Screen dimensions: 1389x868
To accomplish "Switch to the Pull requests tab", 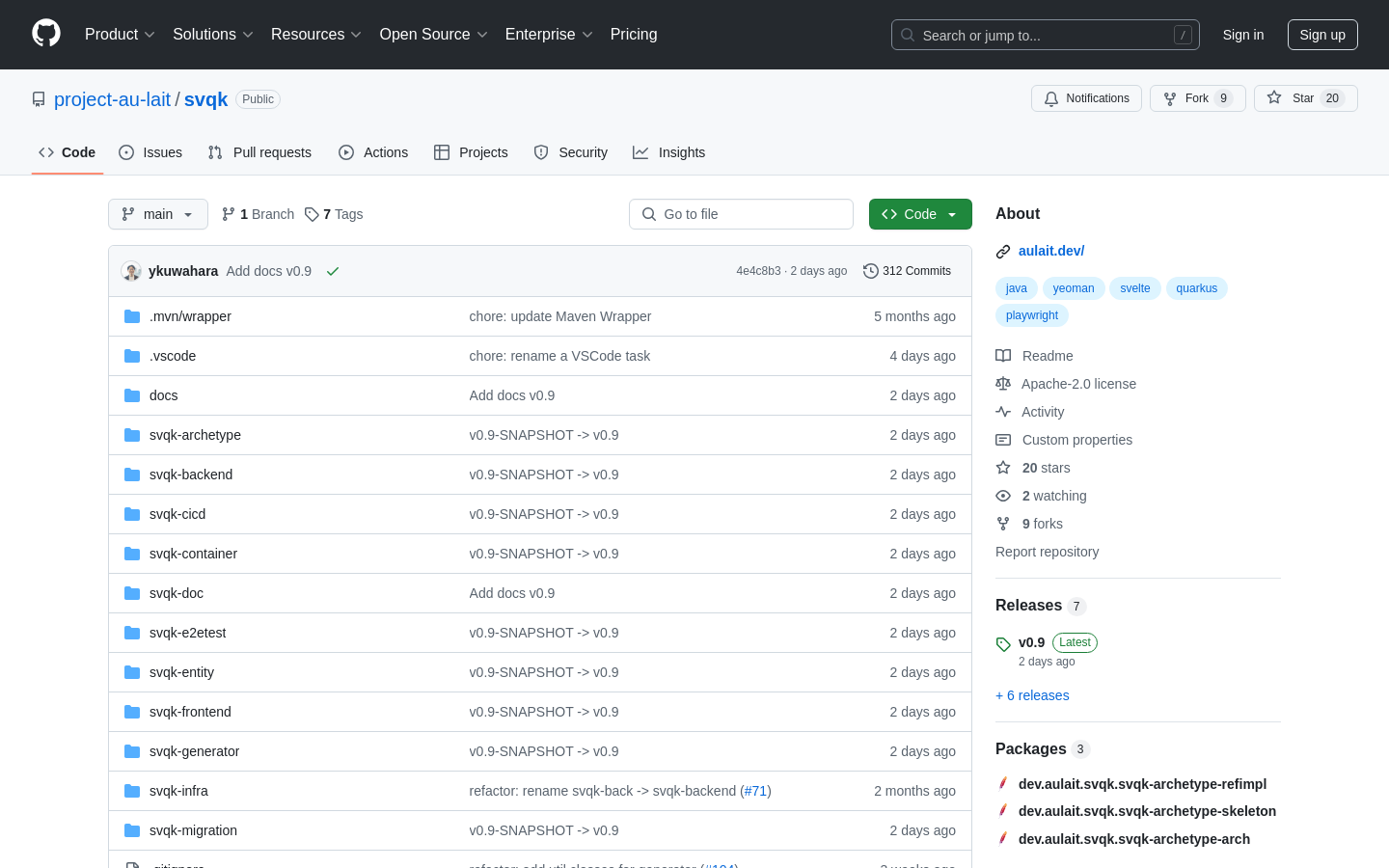I will [x=259, y=152].
